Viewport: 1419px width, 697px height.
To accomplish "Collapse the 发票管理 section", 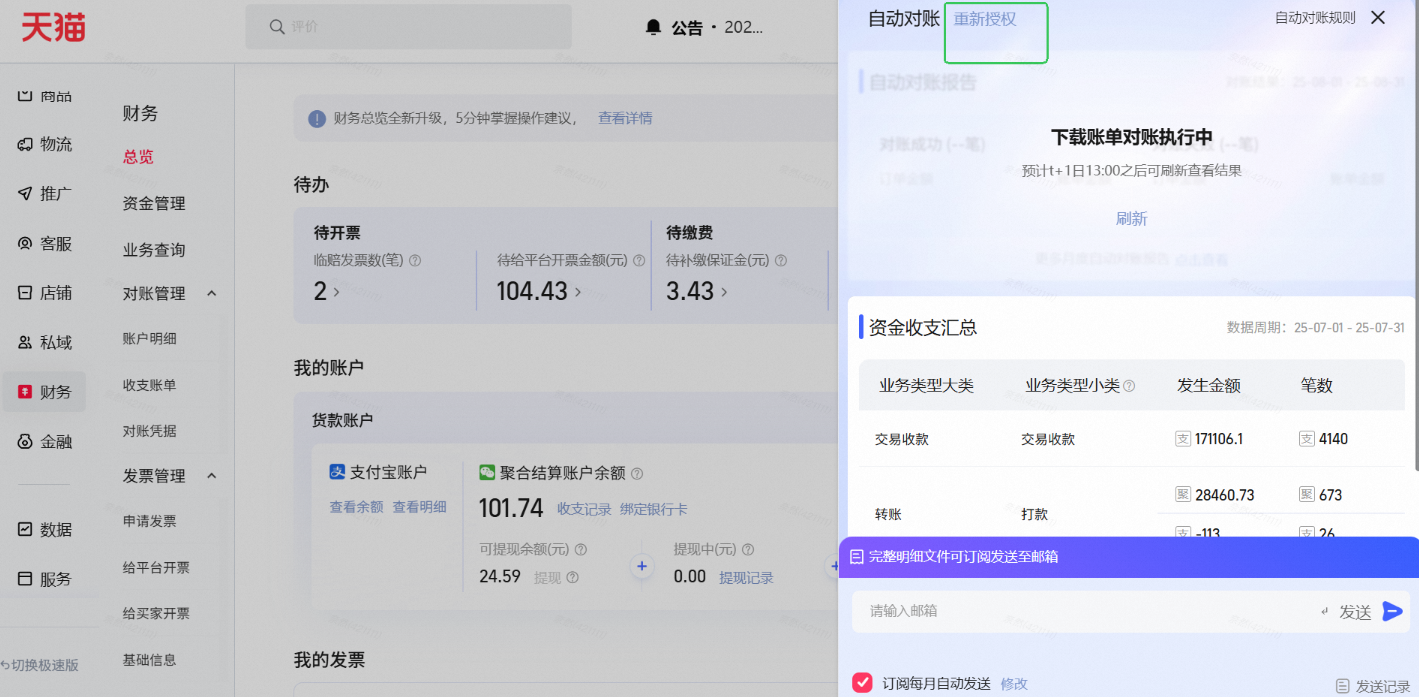I will coord(211,476).
